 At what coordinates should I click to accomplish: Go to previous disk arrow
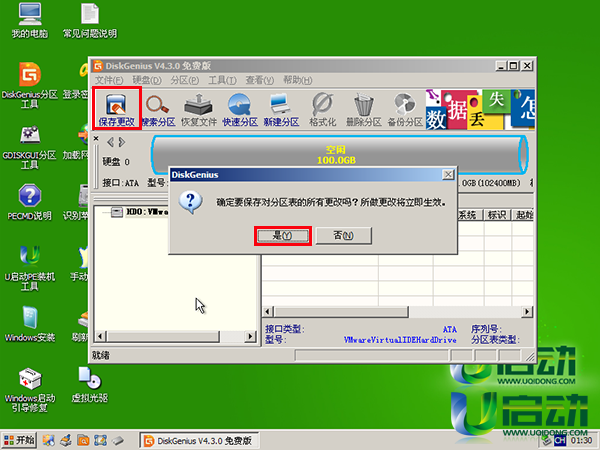click(x=110, y=142)
